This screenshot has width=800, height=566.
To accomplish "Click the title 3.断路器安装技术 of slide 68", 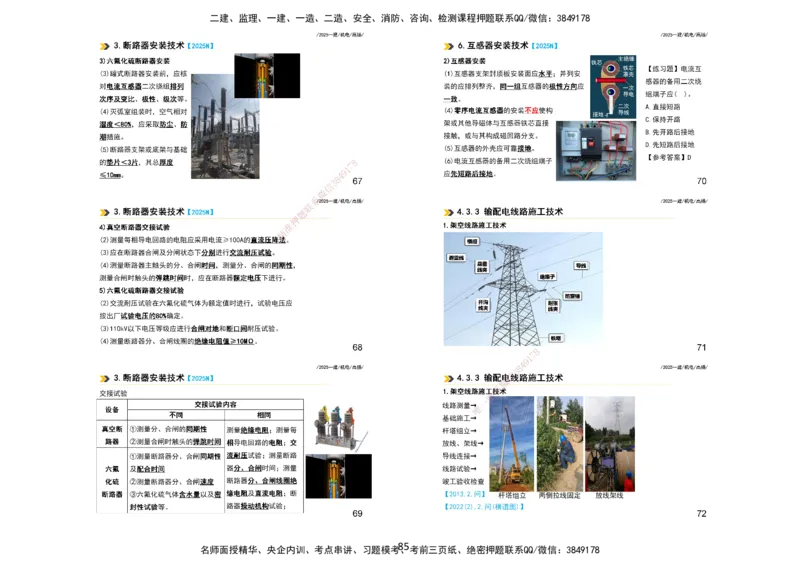I will tap(148, 212).
